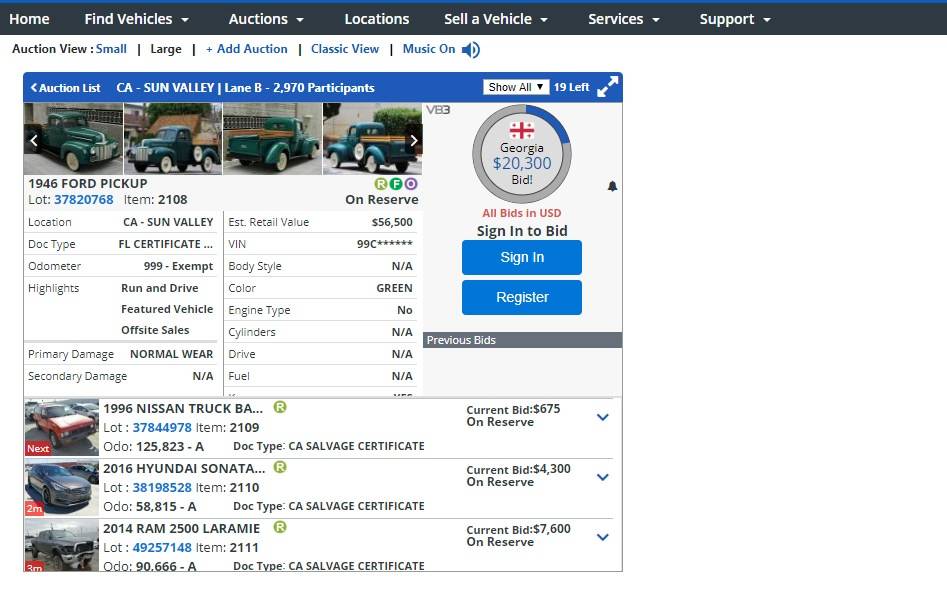Open lot number 37844978

(162, 428)
